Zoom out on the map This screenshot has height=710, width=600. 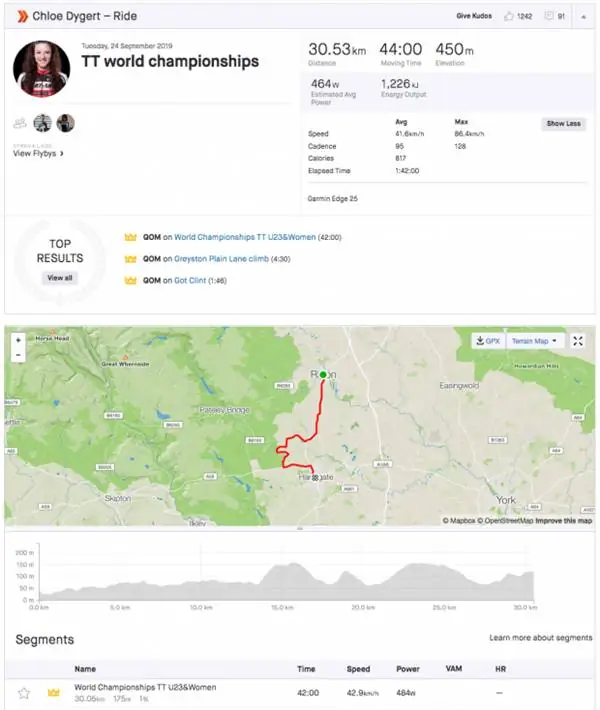pyautogui.click(x=18, y=355)
